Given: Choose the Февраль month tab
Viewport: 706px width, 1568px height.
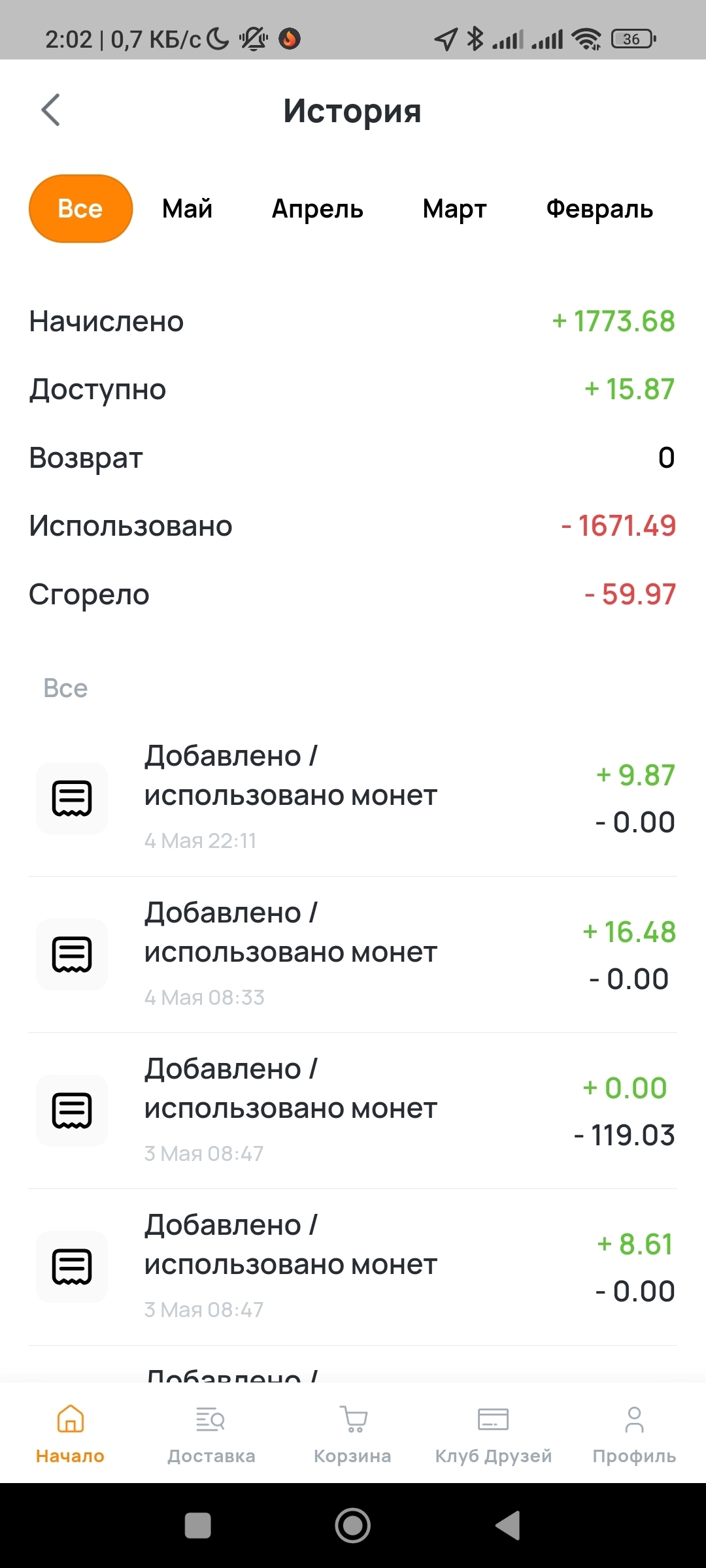Looking at the screenshot, I should click(x=599, y=209).
